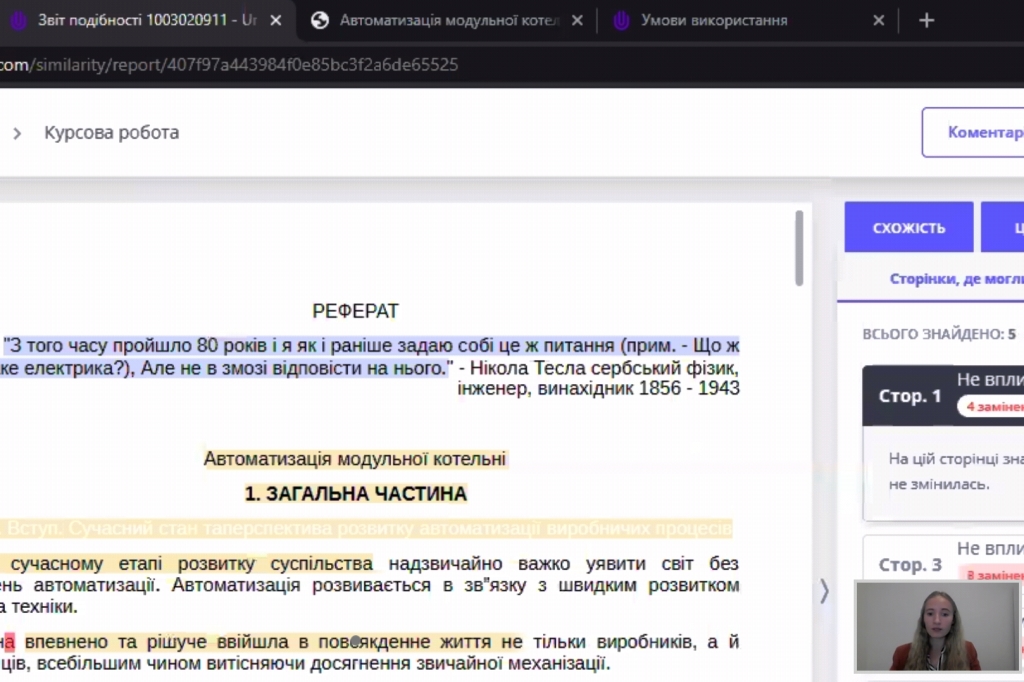Switch to the Звіт подібності 1003020911 tab
Image resolution: width=1024 pixels, height=682 pixels.
coord(147,20)
